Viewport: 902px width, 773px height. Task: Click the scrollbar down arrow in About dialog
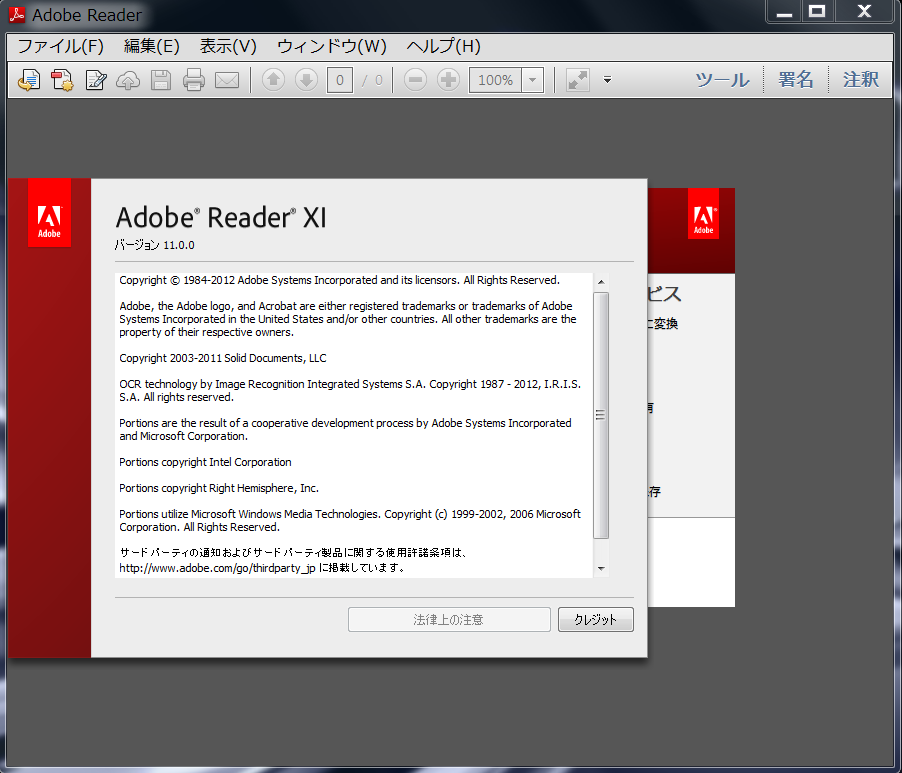coord(601,569)
